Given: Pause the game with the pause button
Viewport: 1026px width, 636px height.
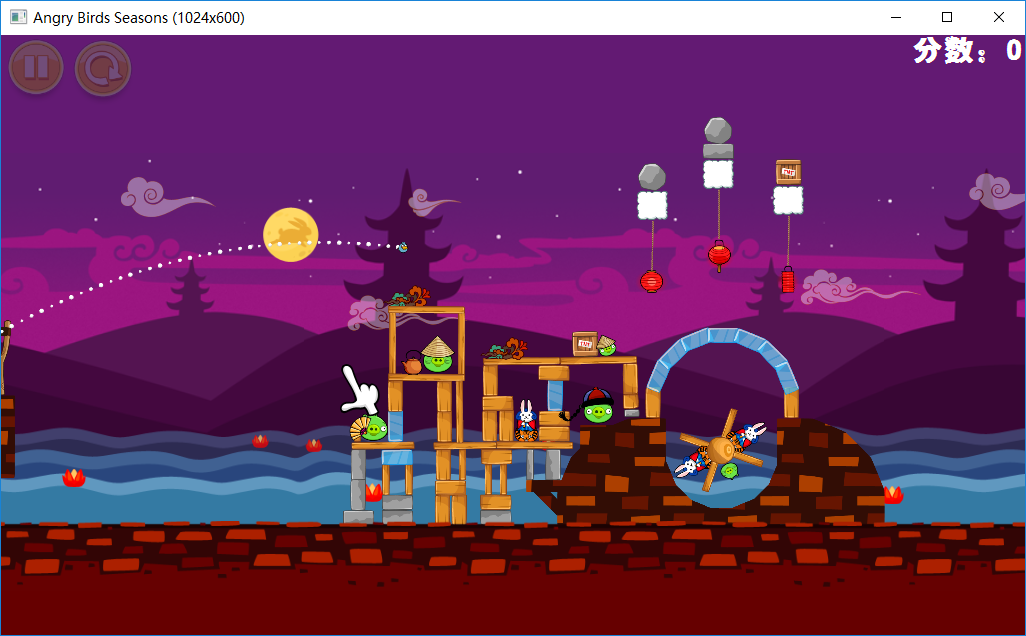Looking at the screenshot, I should point(36,67).
